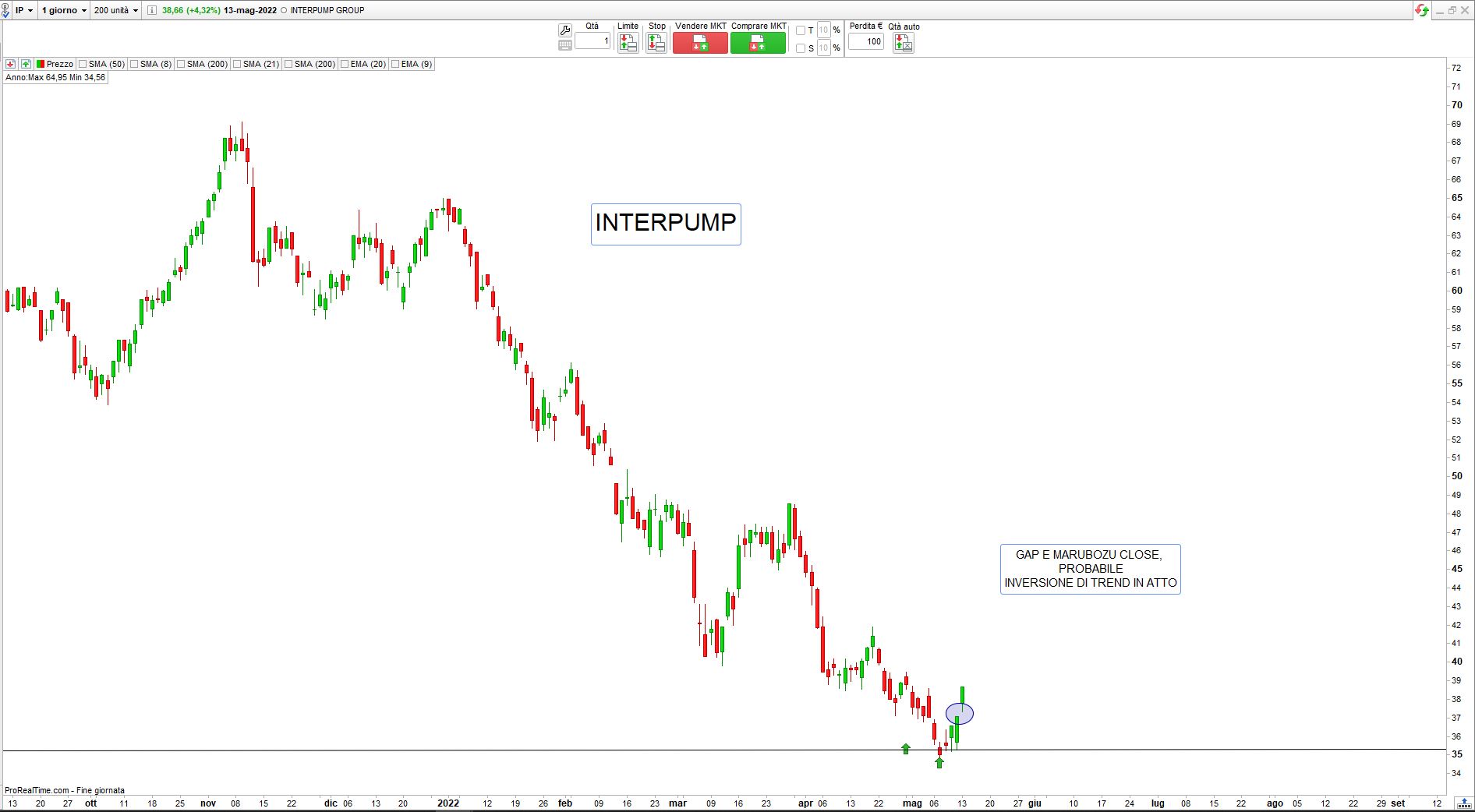Open the wrench trading settings icon
This screenshot has height=812, width=1475.
pyautogui.click(x=565, y=30)
